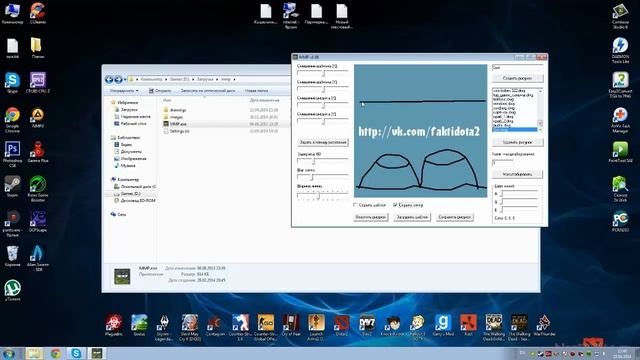640x360 pixels.
Task: Uncheck the Скрыть сетку checkbox
Action: tap(395, 205)
